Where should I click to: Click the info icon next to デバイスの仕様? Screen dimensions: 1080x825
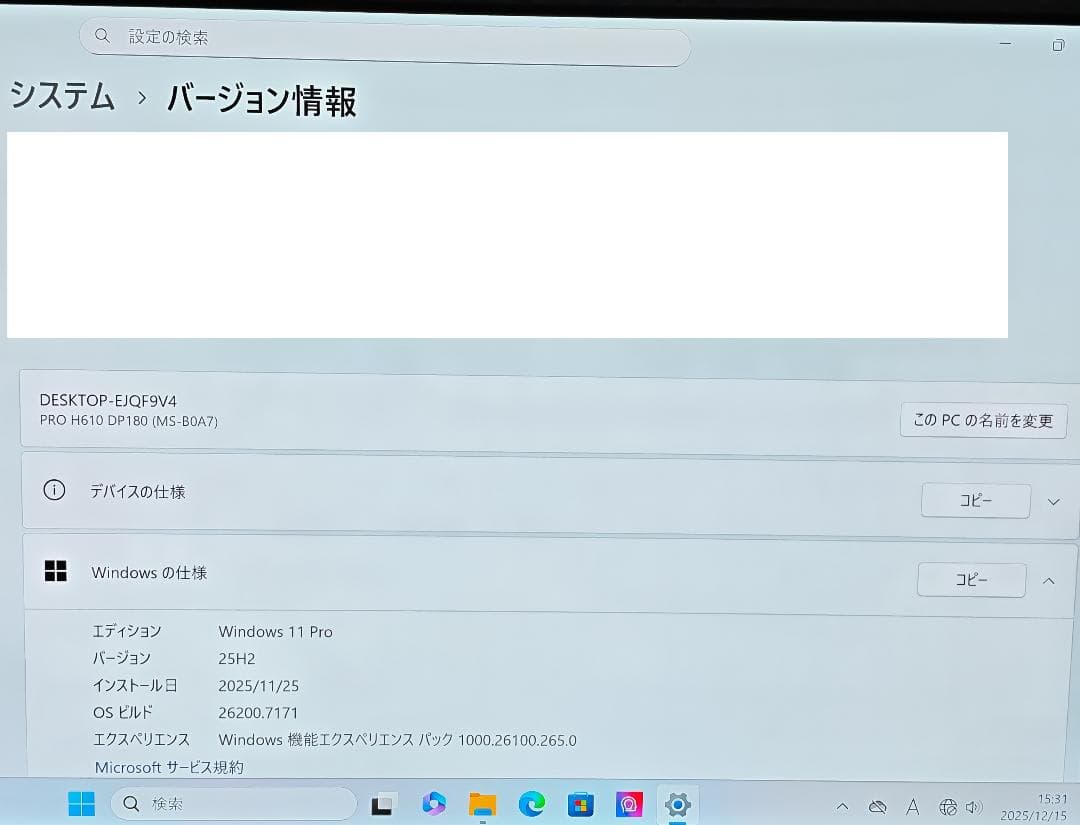click(55, 491)
